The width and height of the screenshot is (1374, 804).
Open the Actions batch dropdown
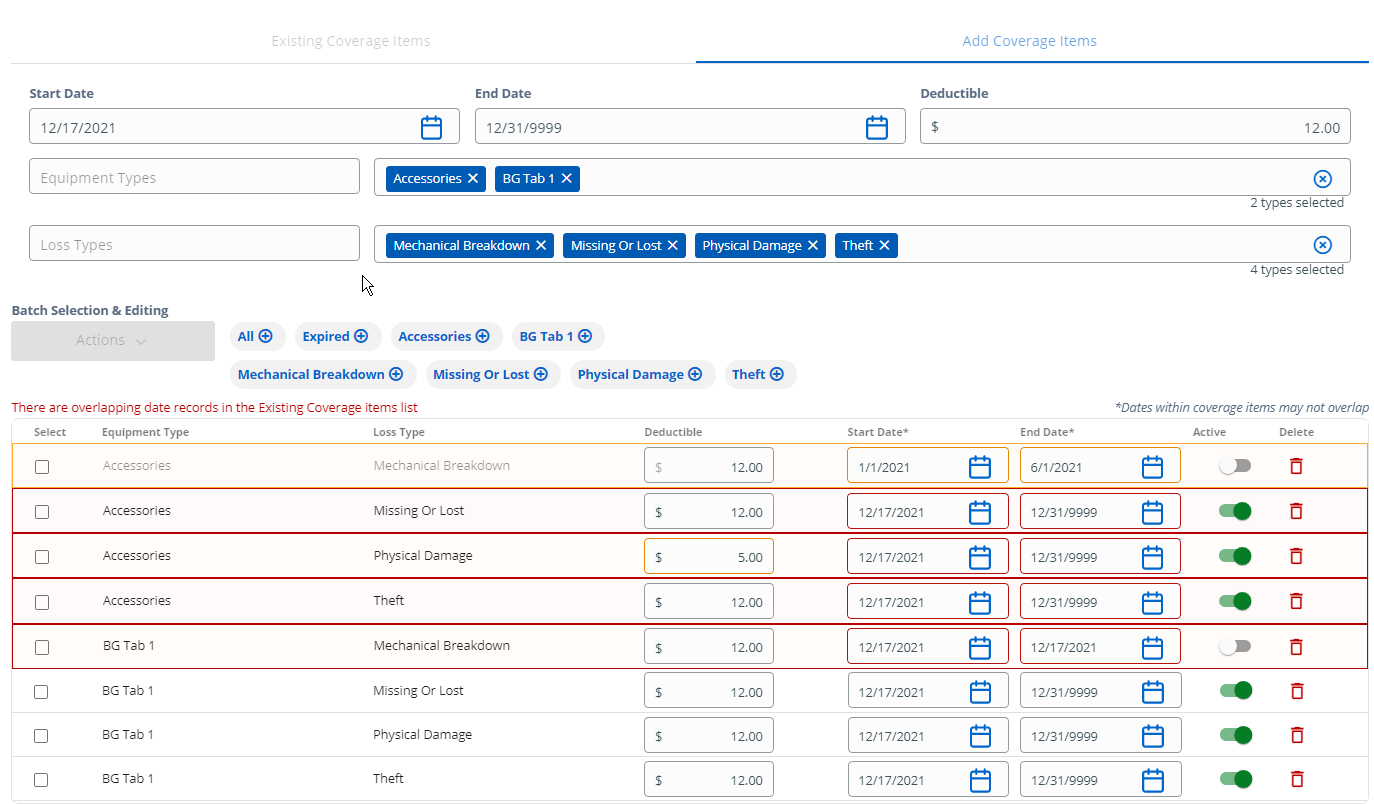(x=113, y=341)
